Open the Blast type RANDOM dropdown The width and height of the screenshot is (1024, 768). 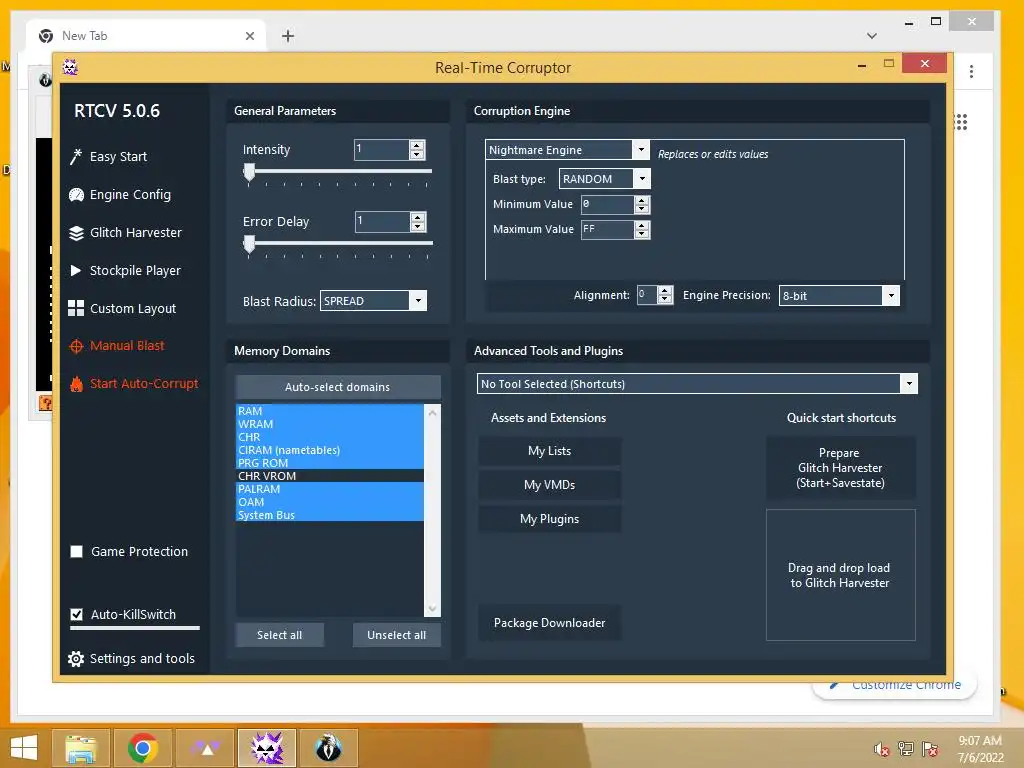[642, 178]
